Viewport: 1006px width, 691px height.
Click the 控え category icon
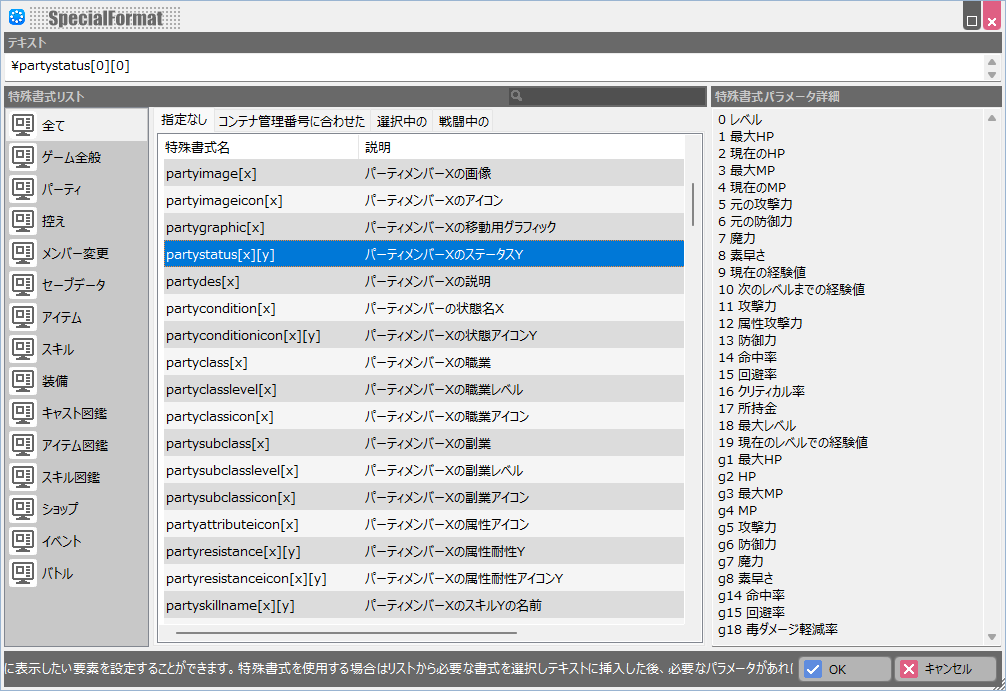click(23, 221)
